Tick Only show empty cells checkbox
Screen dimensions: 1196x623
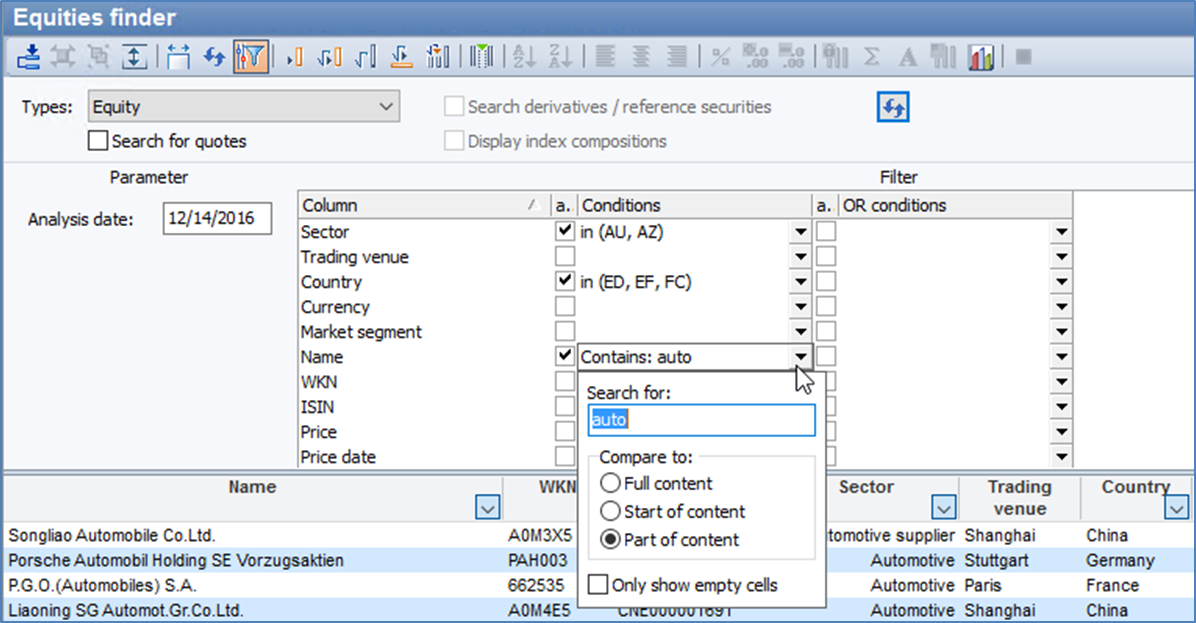tap(598, 585)
